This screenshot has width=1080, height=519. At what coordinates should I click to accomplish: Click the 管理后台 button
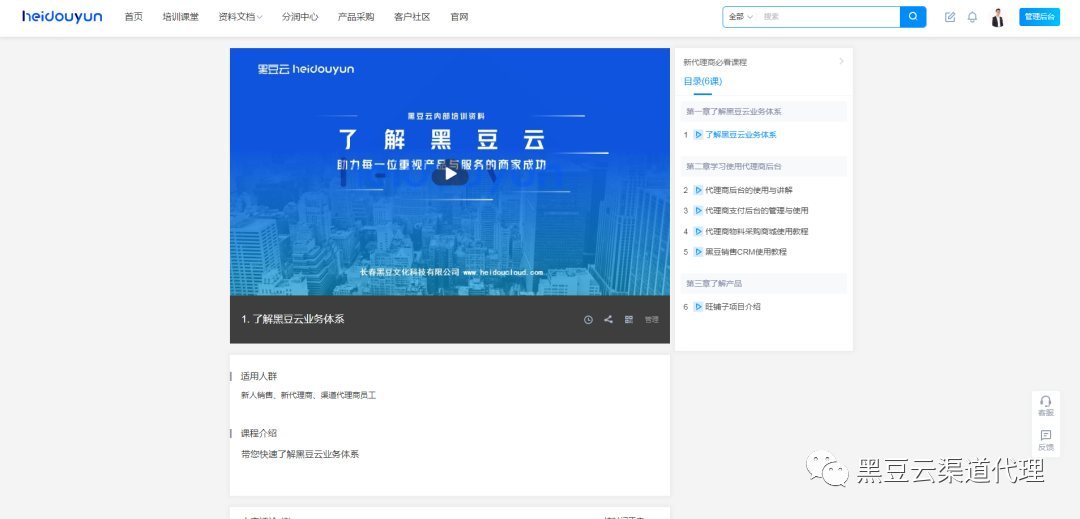tap(1039, 17)
